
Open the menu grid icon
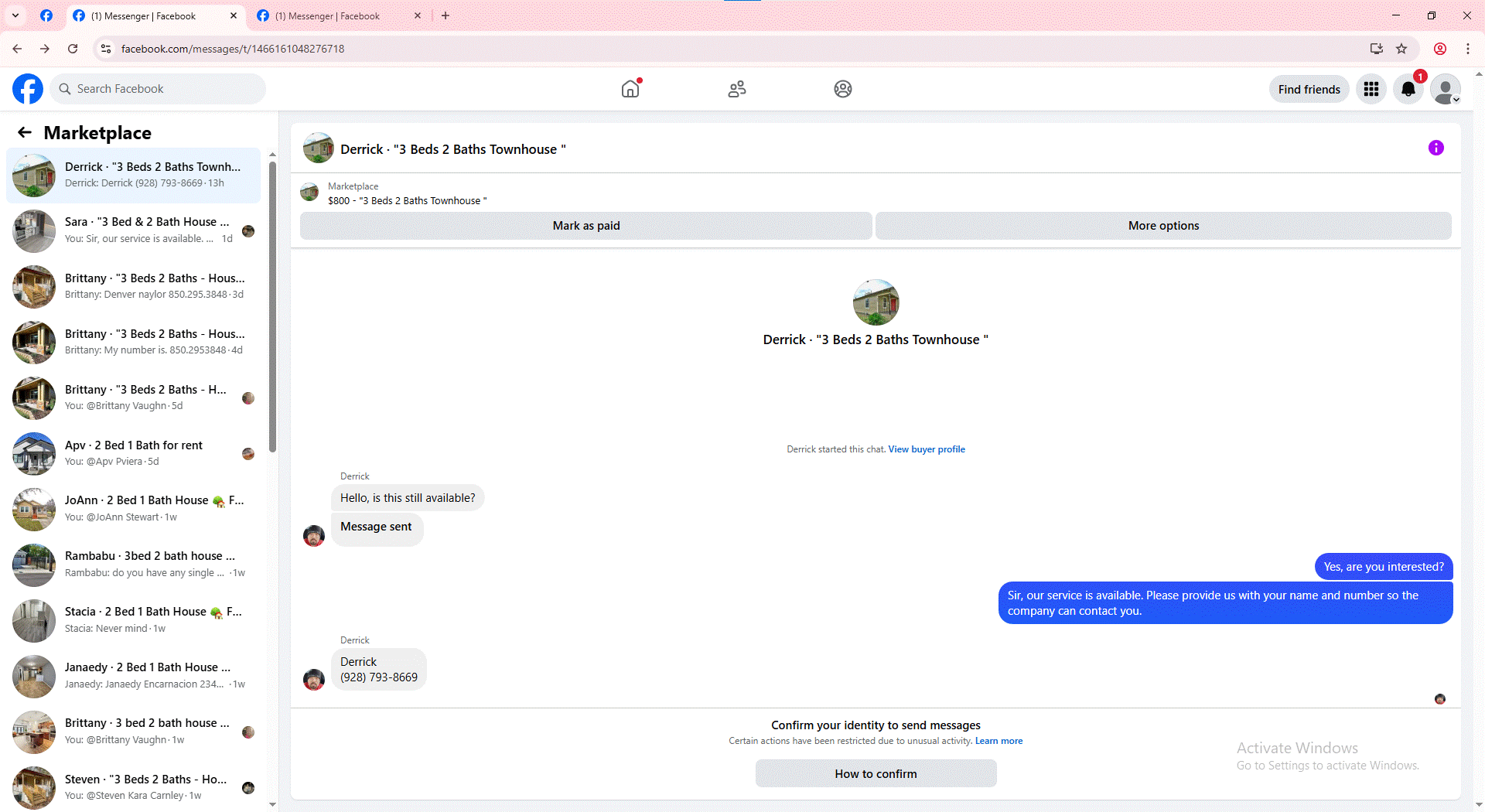[1371, 89]
